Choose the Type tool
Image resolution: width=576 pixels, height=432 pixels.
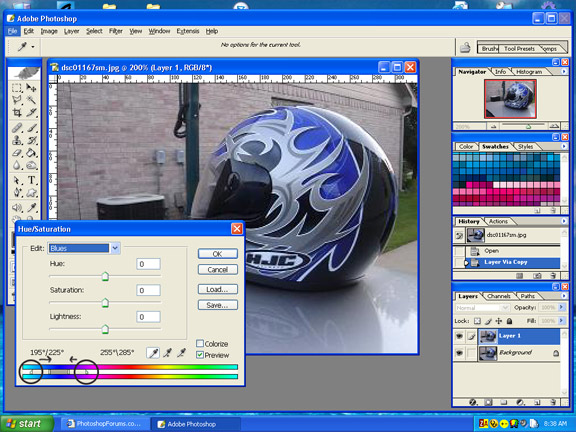pos(32,180)
